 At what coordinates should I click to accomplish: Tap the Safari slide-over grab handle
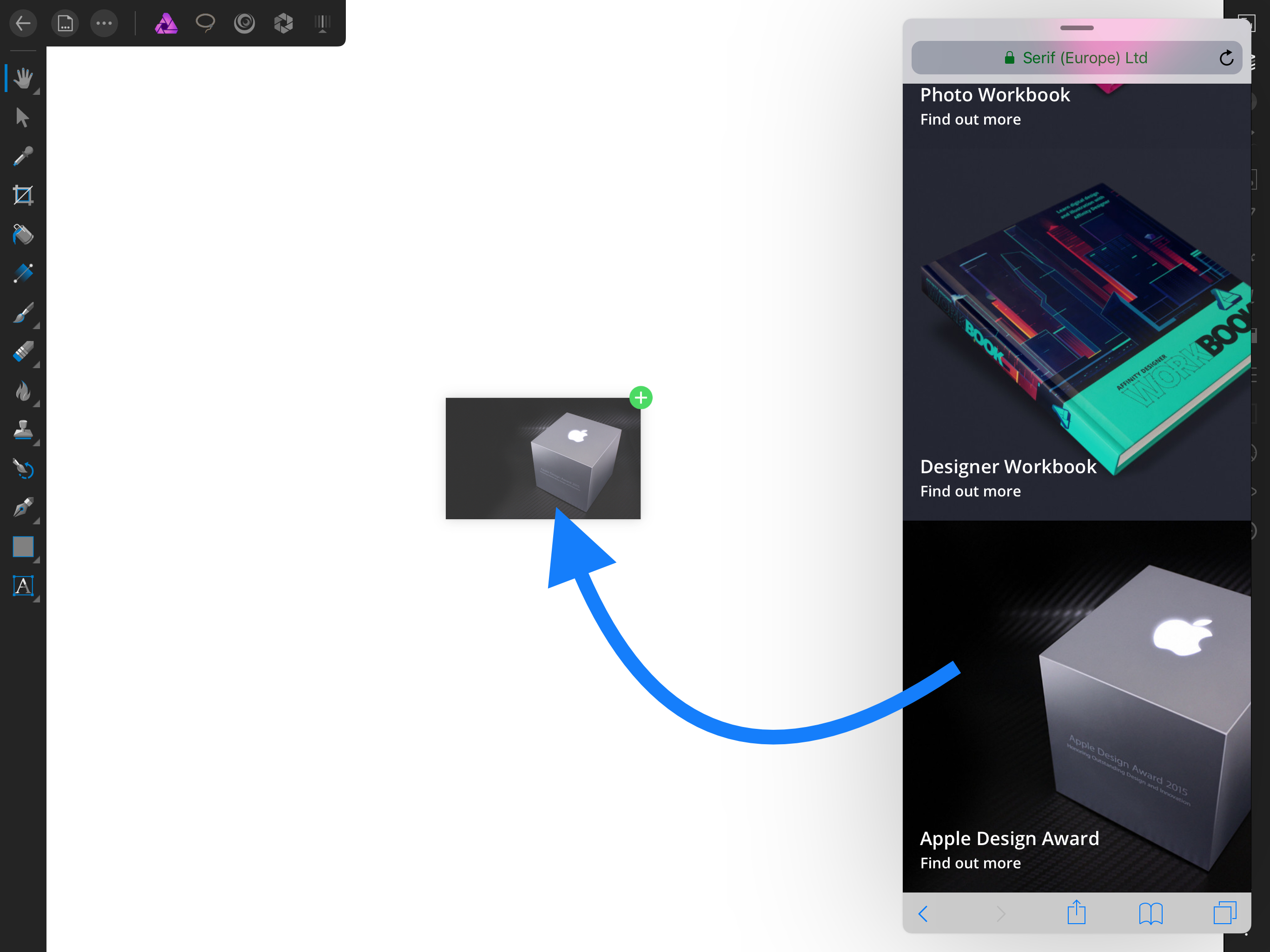pos(1077,27)
